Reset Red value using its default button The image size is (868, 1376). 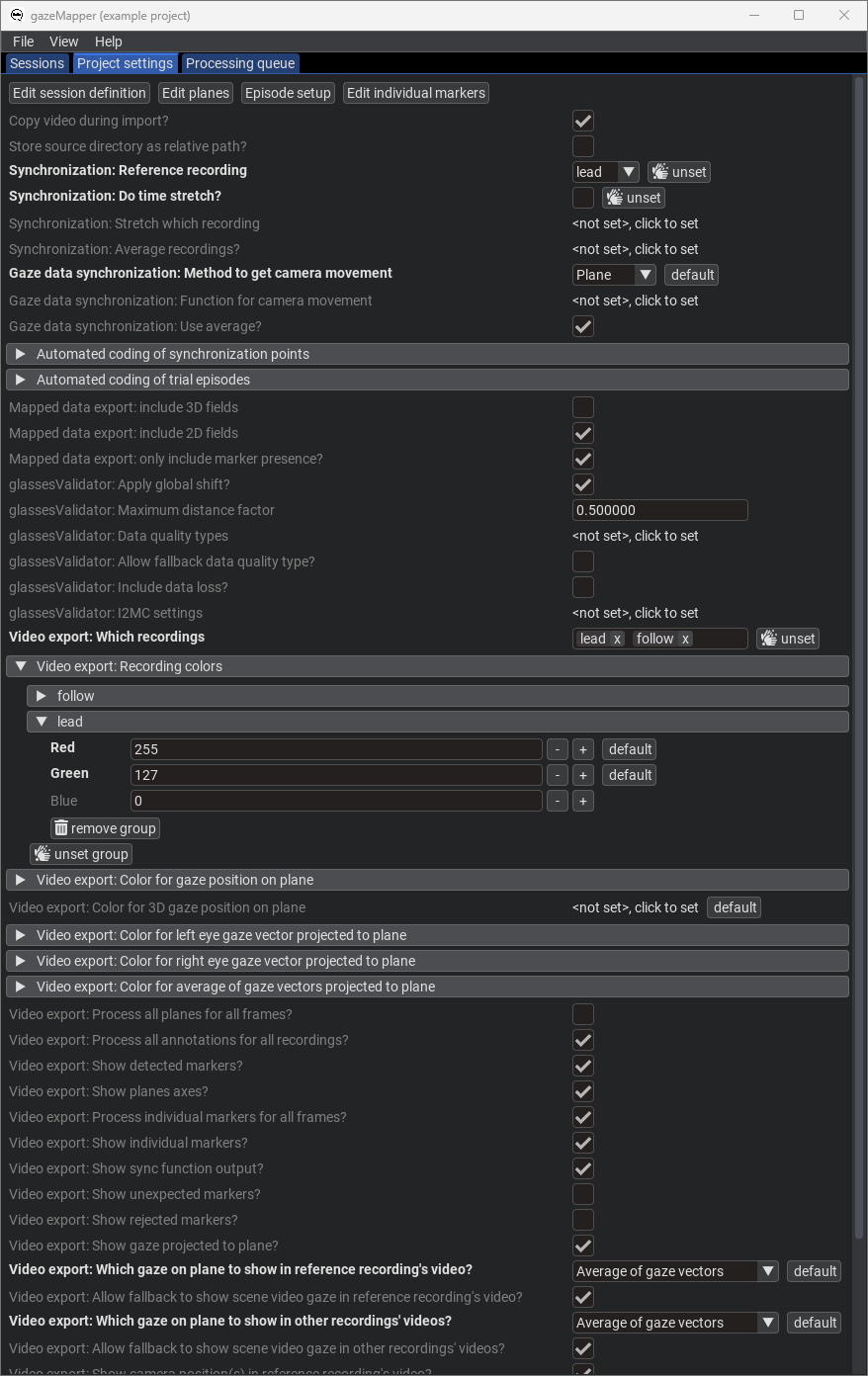tap(630, 749)
